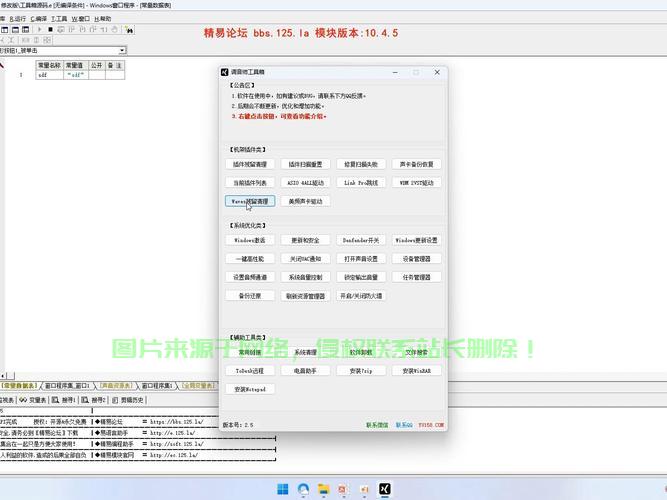Open the 变量表 bottom panel tab
The image size is (667, 500).
point(33,400)
